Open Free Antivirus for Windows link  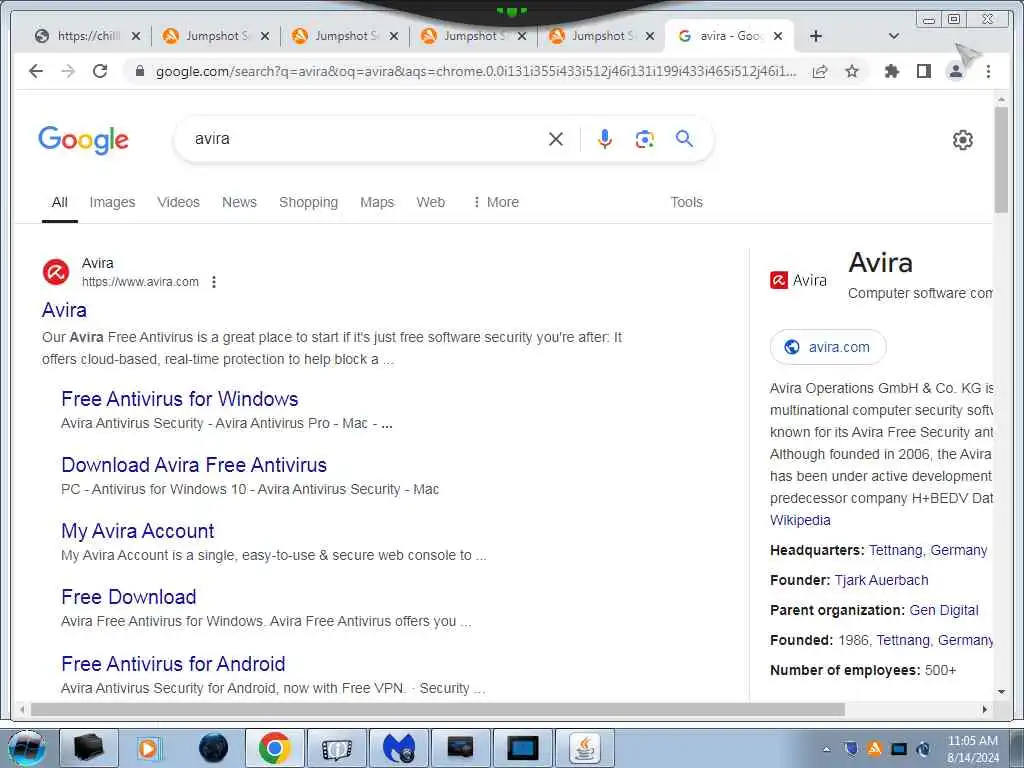tap(180, 399)
